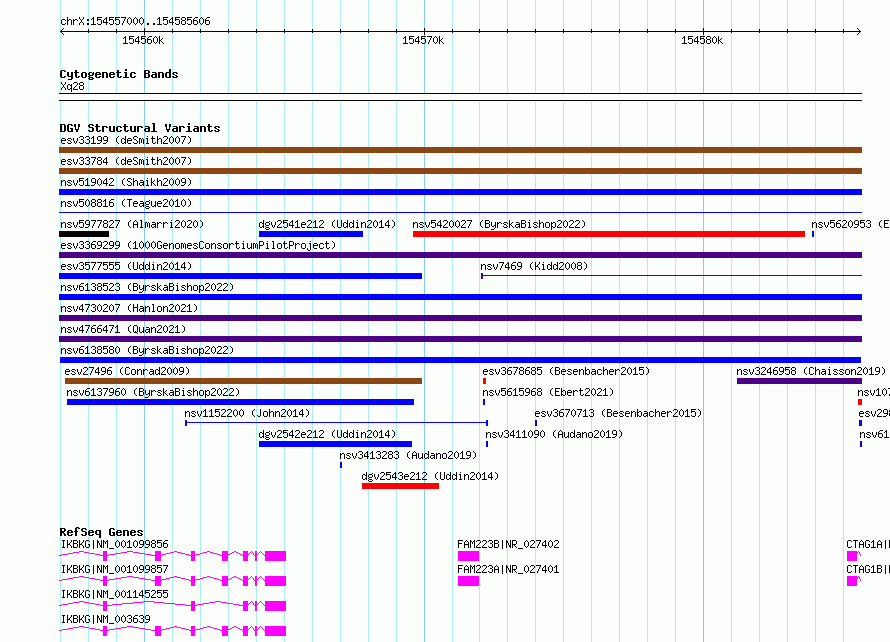
Task: Click the esv33199 (deSmith2007) variant bar
Action: [x=460, y=150]
